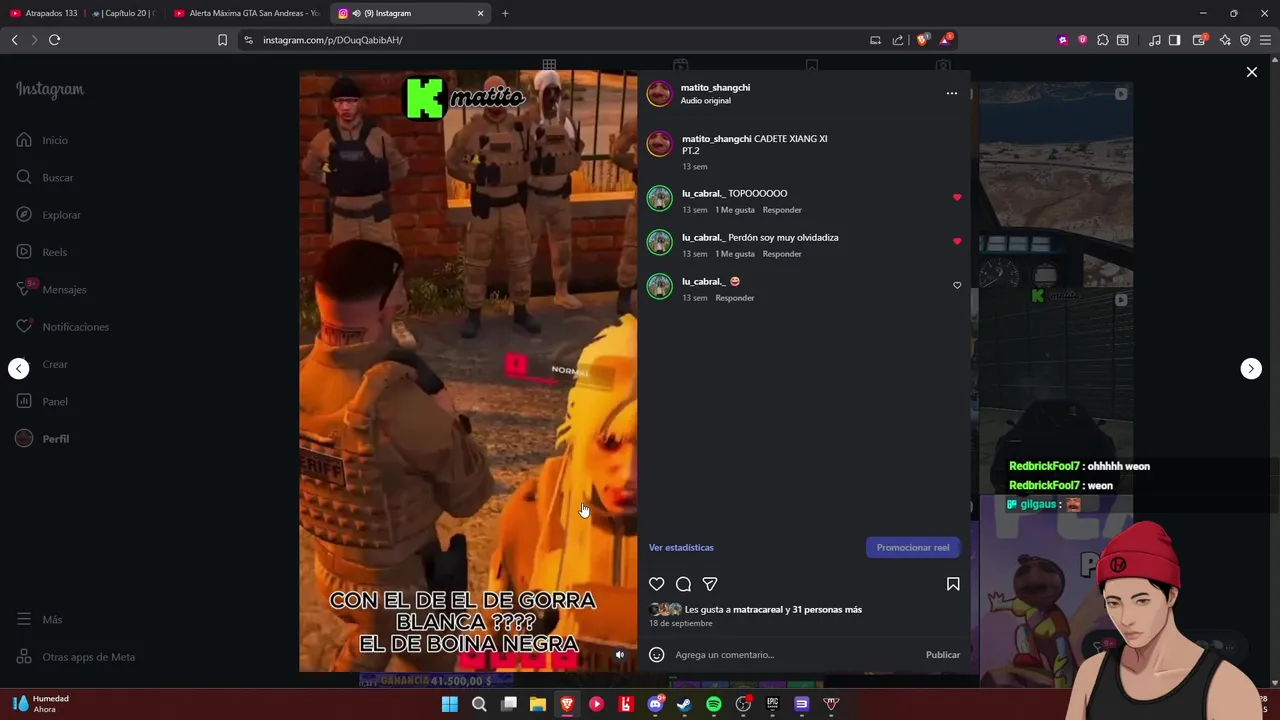Open Brave Shields lion icon
This screenshot has width=1280, height=720.
[922, 40]
